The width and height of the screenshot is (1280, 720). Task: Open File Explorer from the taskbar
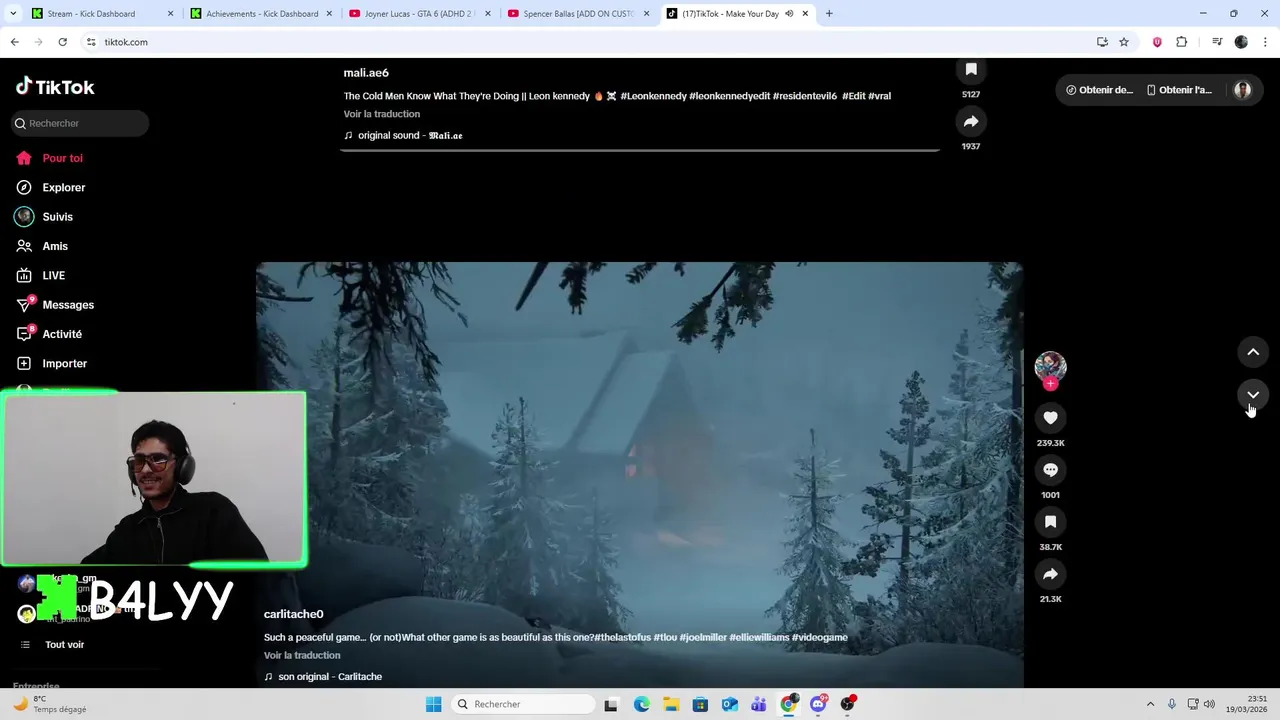pyautogui.click(x=670, y=704)
